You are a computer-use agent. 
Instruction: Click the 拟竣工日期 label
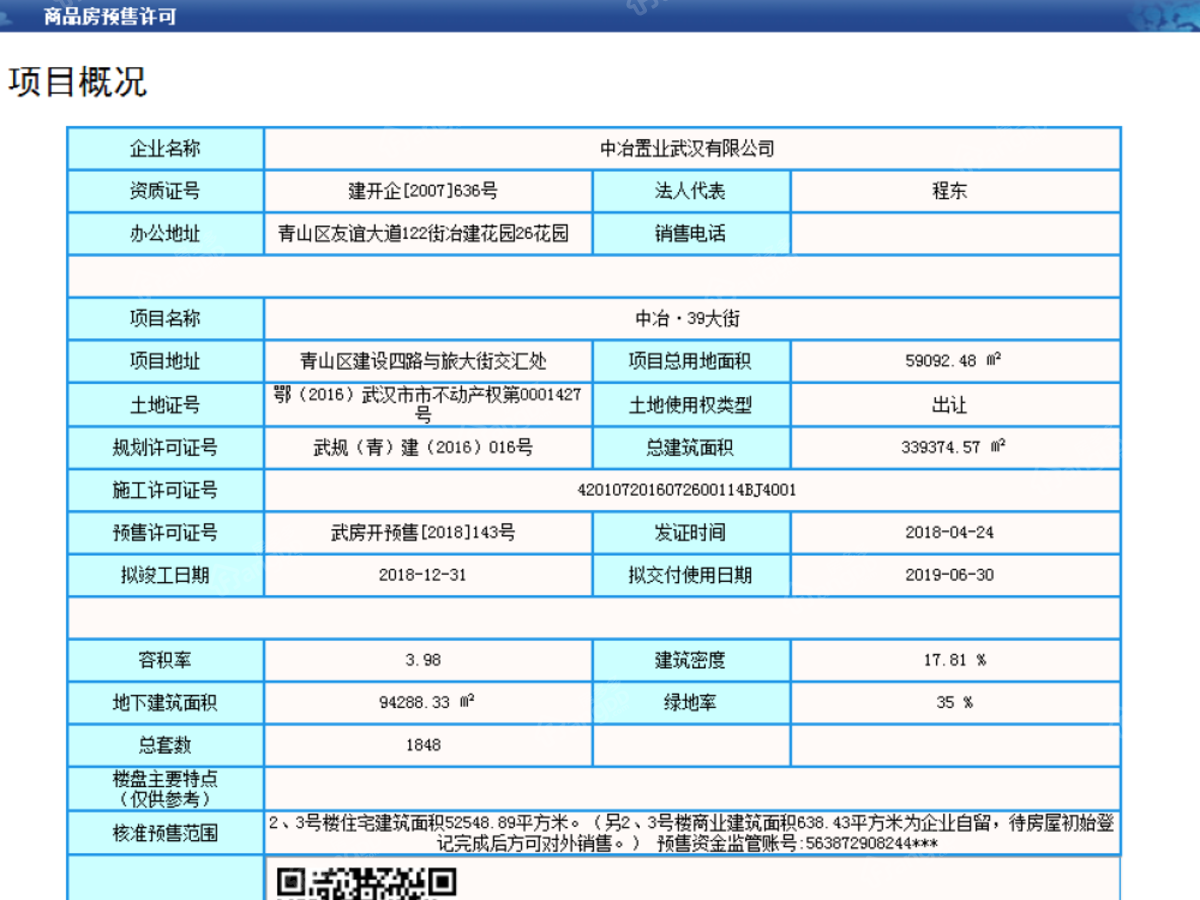point(165,575)
